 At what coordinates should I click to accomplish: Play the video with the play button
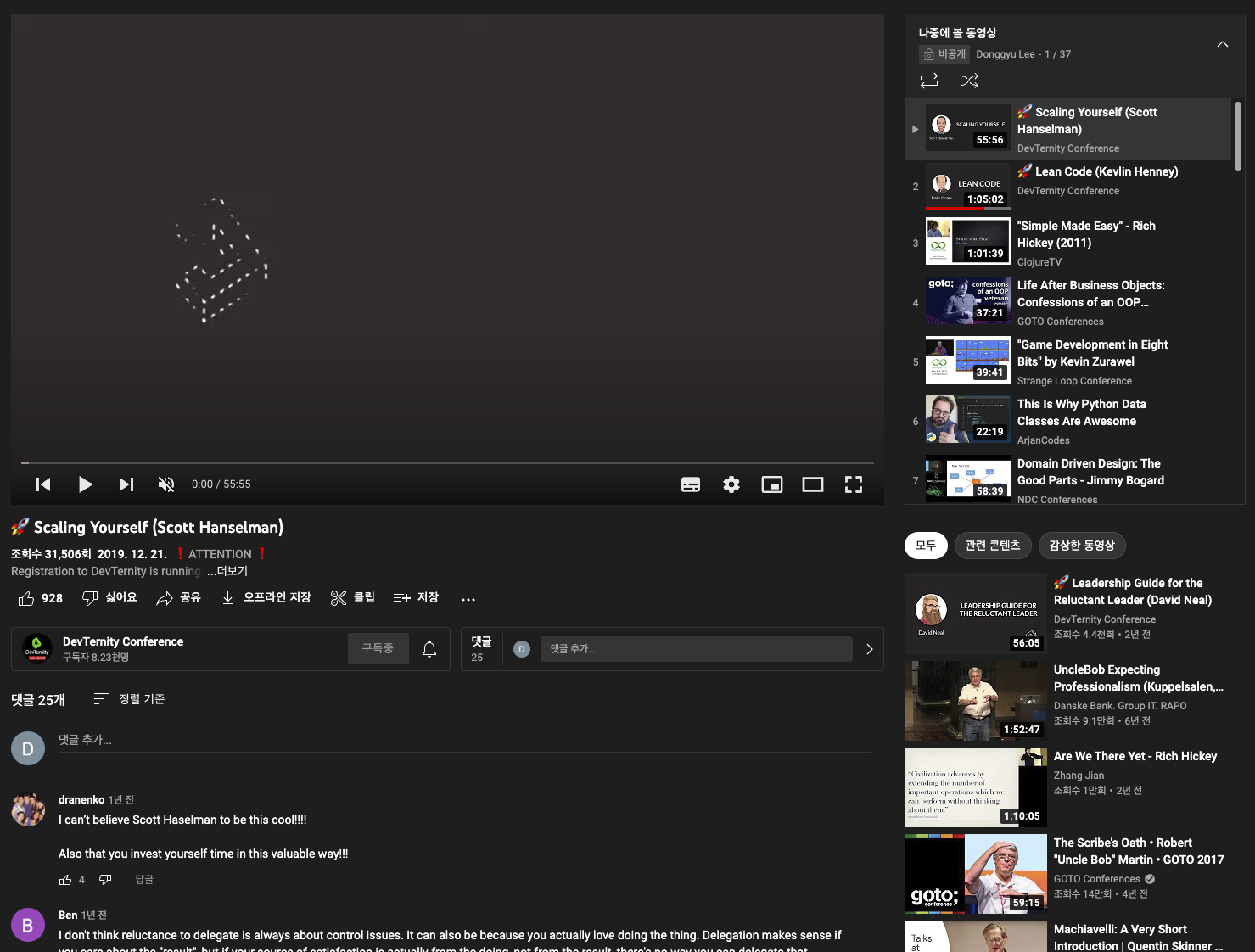click(x=85, y=484)
